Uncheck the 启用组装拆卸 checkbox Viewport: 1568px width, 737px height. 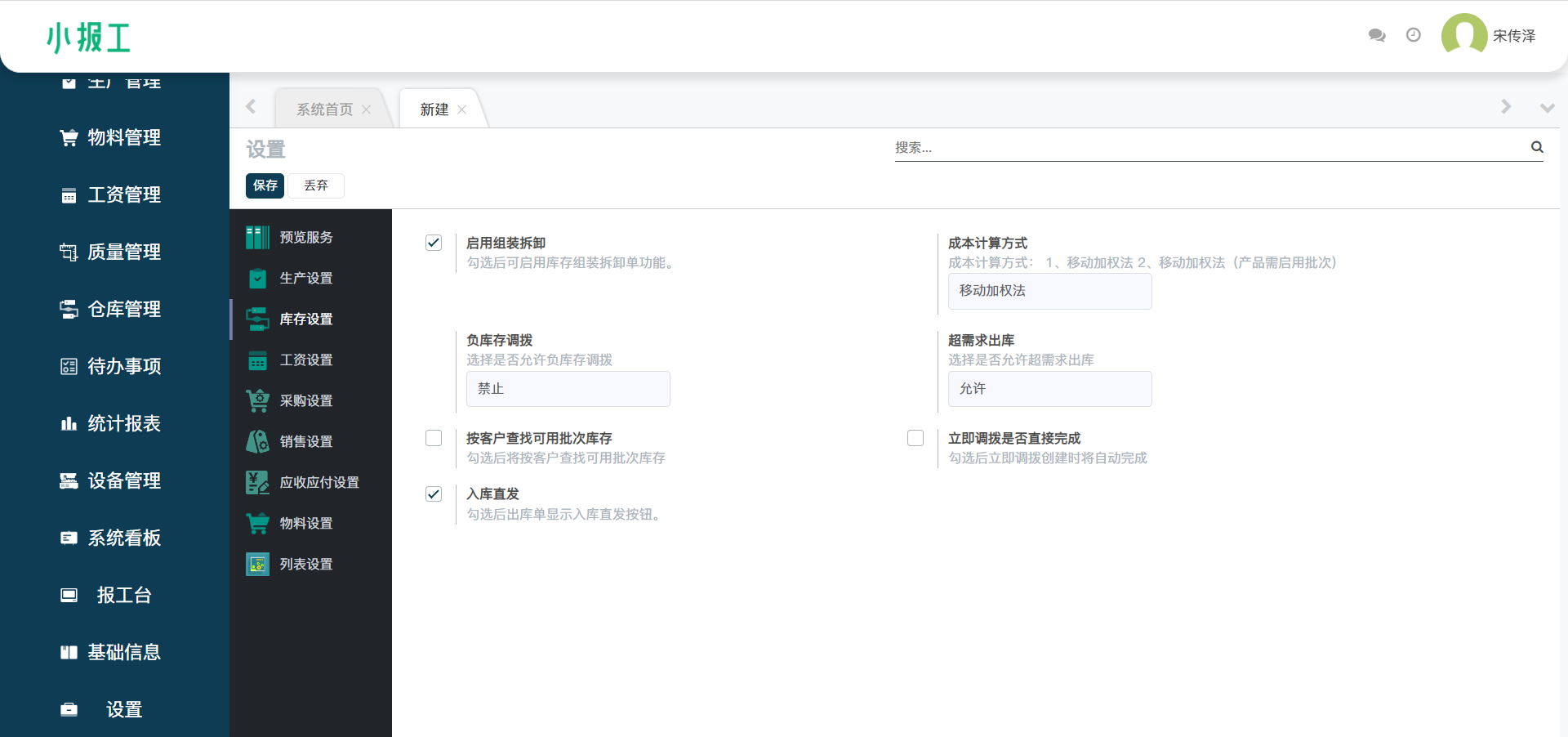point(434,243)
